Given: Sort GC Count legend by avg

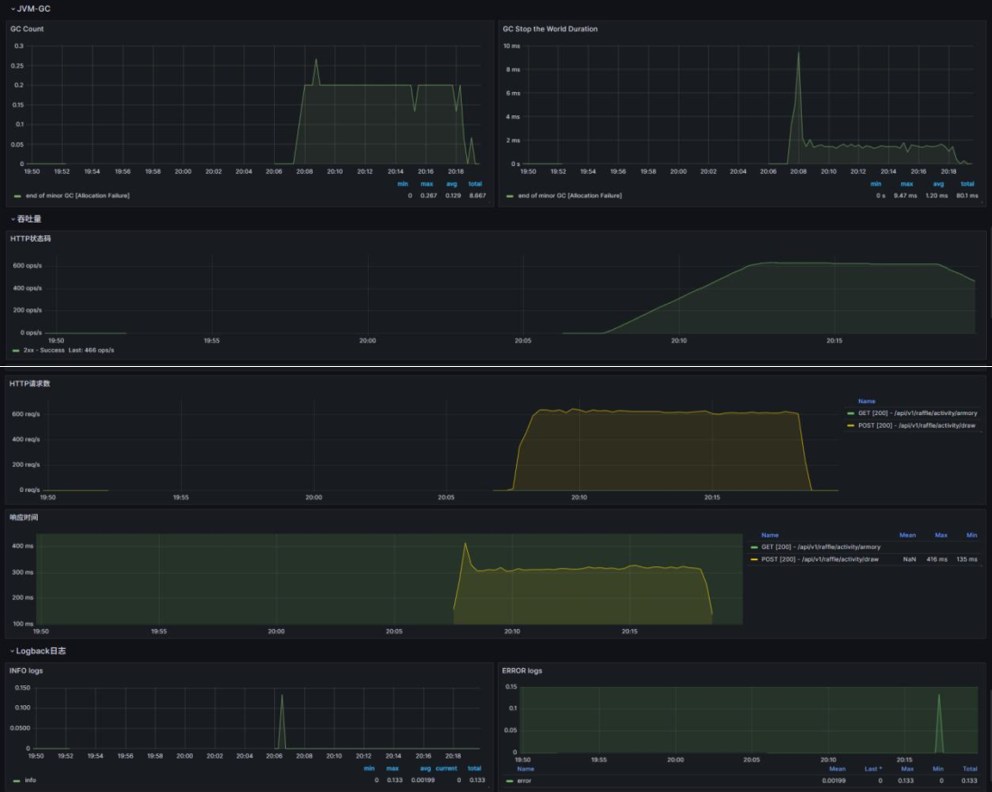Looking at the screenshot, I should tap(452, 184).
